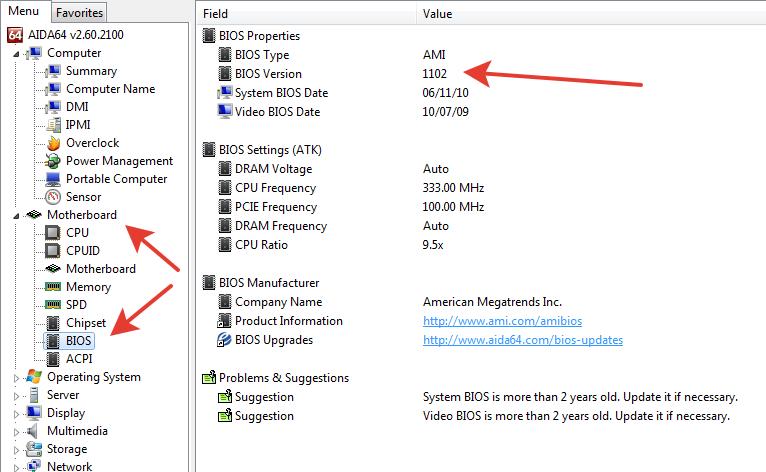
Task: Click the BIOS Upgrades row icon
Action: 224,340
